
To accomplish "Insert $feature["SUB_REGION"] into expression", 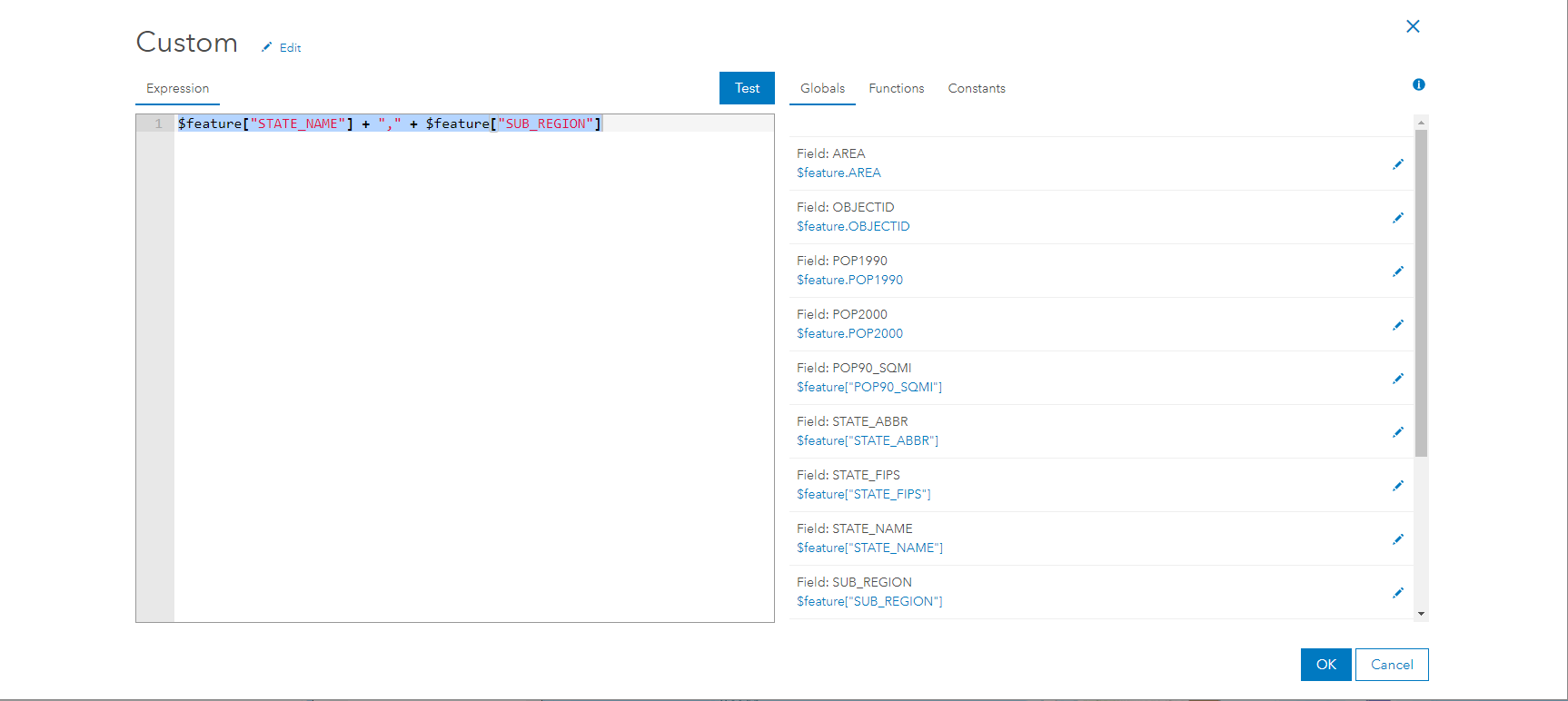I will (x=869, y=601).
